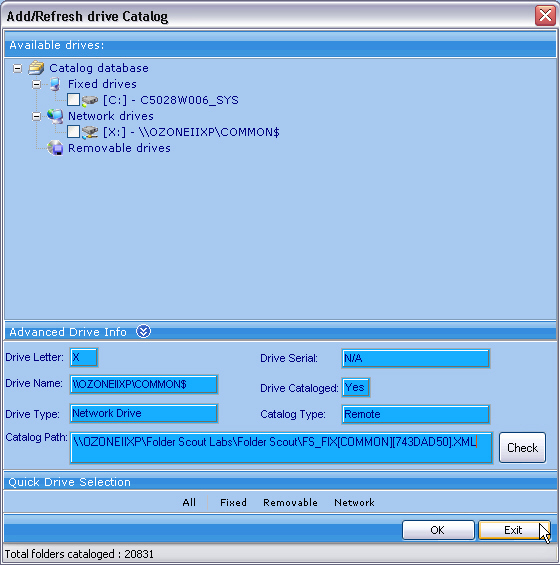Select [C:] - C5028W006_SYS entry
The width and height of the screenshot is (560, 565).
click(x=171, y=100)
